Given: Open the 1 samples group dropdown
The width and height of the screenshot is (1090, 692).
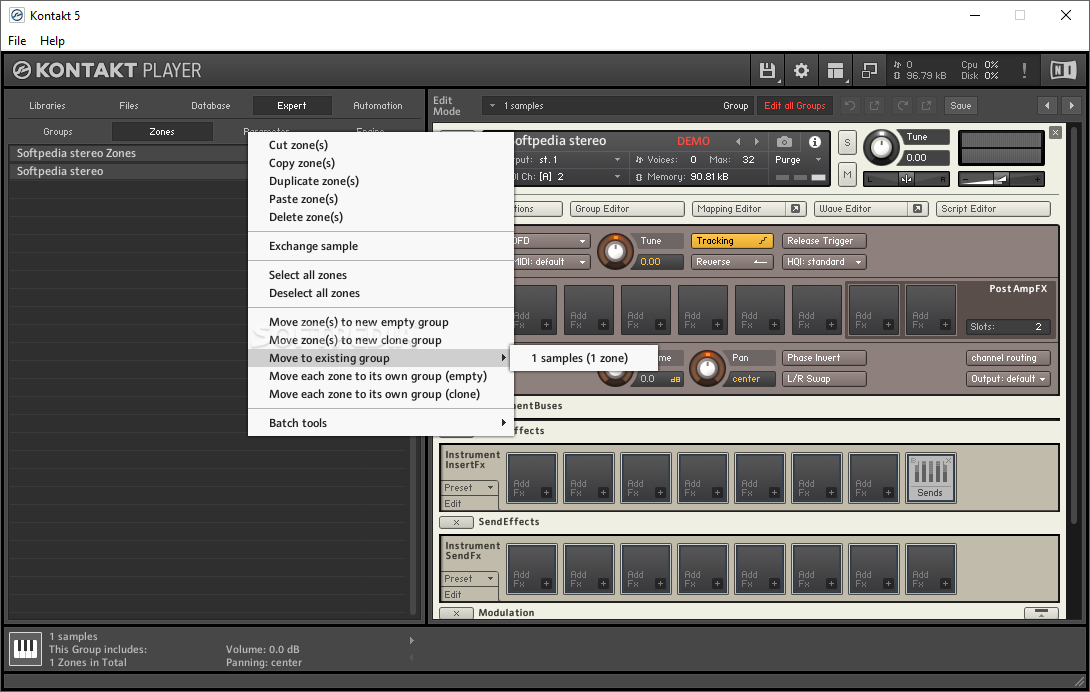Looking at the screenshot, I should [x=619, y=106].
